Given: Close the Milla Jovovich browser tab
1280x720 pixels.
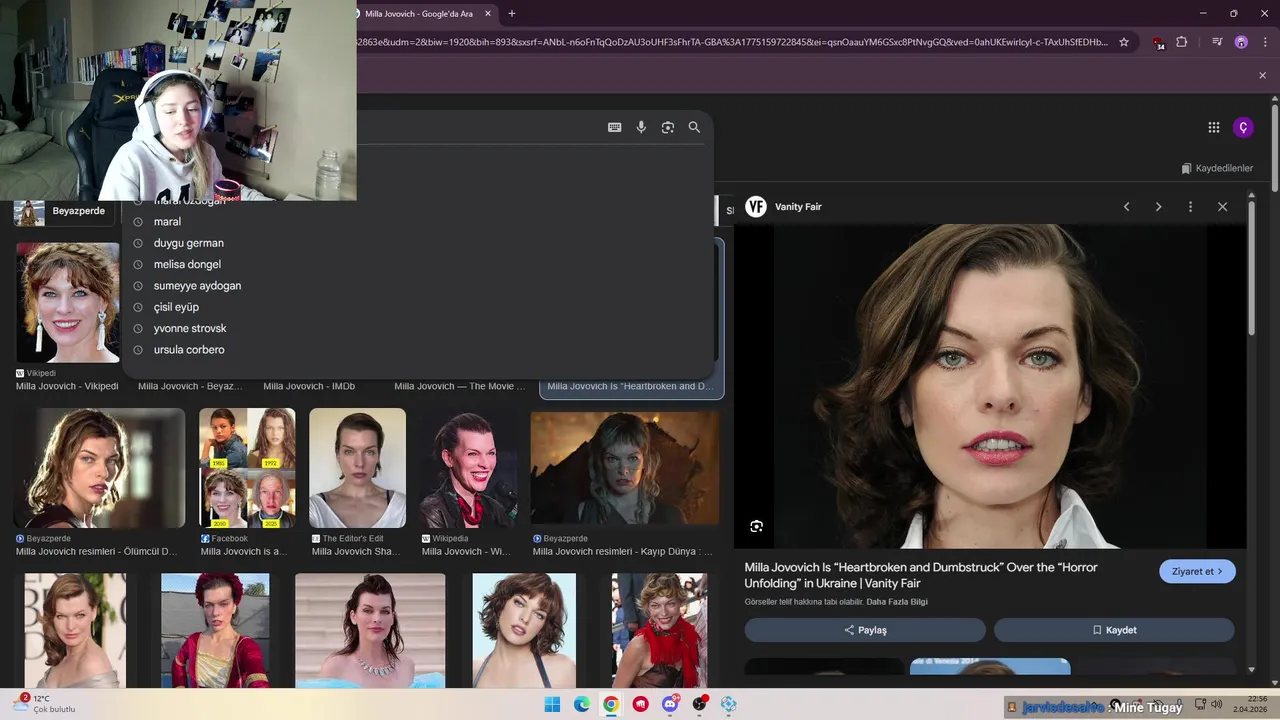Looking at the screenshot, I should 488,13.
